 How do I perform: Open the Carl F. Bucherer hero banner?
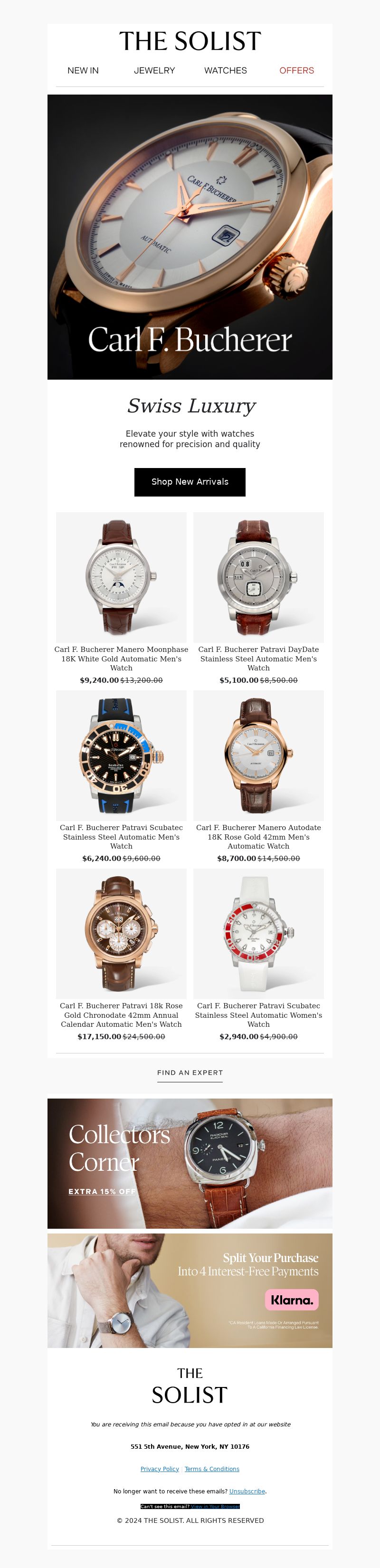click(x=190, y=237)
